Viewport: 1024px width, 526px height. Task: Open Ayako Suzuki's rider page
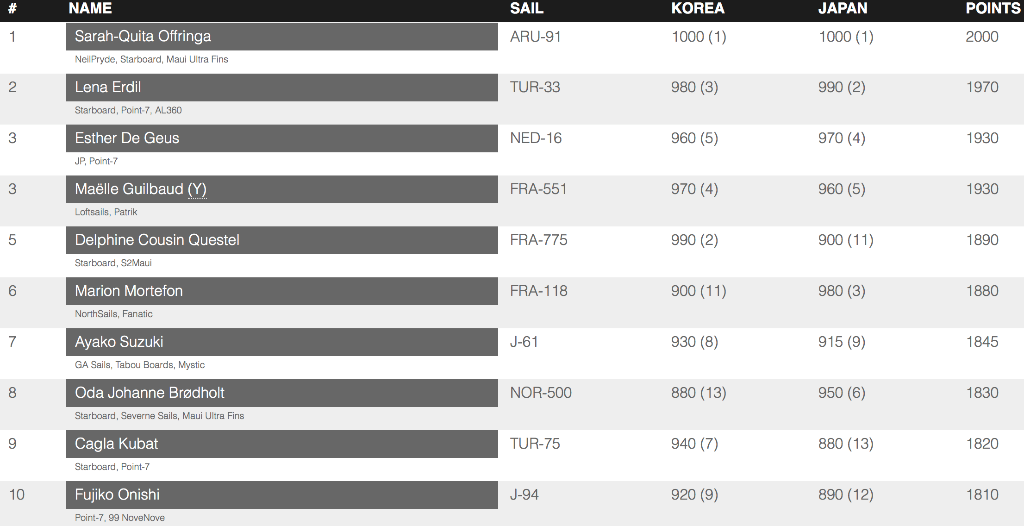(x=281, y=342)
